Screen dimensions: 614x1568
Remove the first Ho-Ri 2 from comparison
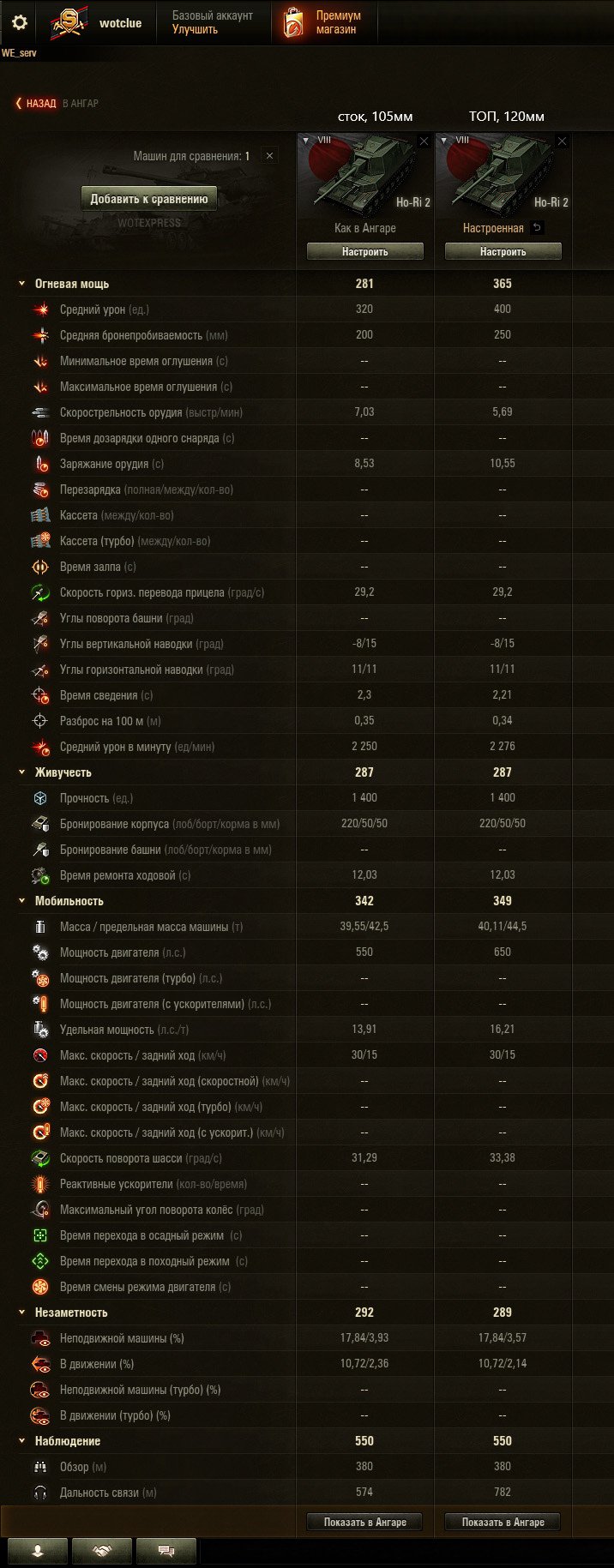(x=424, y=141)
